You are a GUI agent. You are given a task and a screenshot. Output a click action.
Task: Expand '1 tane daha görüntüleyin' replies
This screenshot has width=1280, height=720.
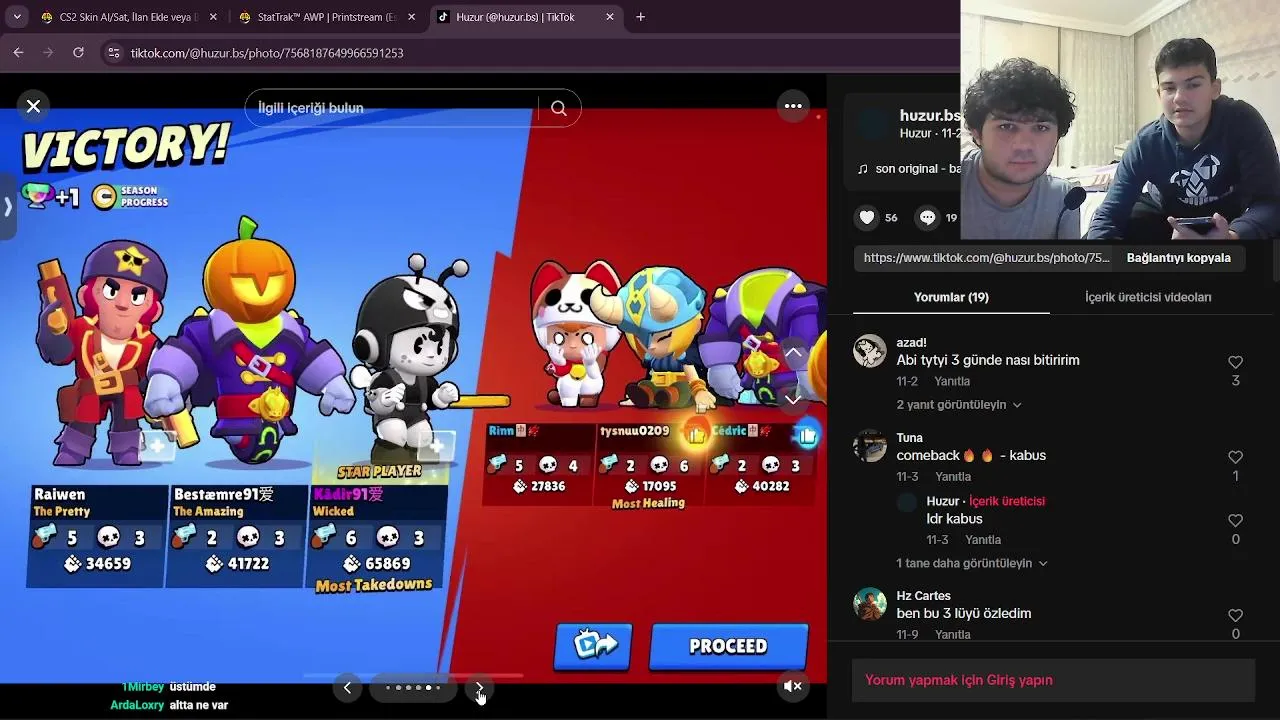click(972, 563)
